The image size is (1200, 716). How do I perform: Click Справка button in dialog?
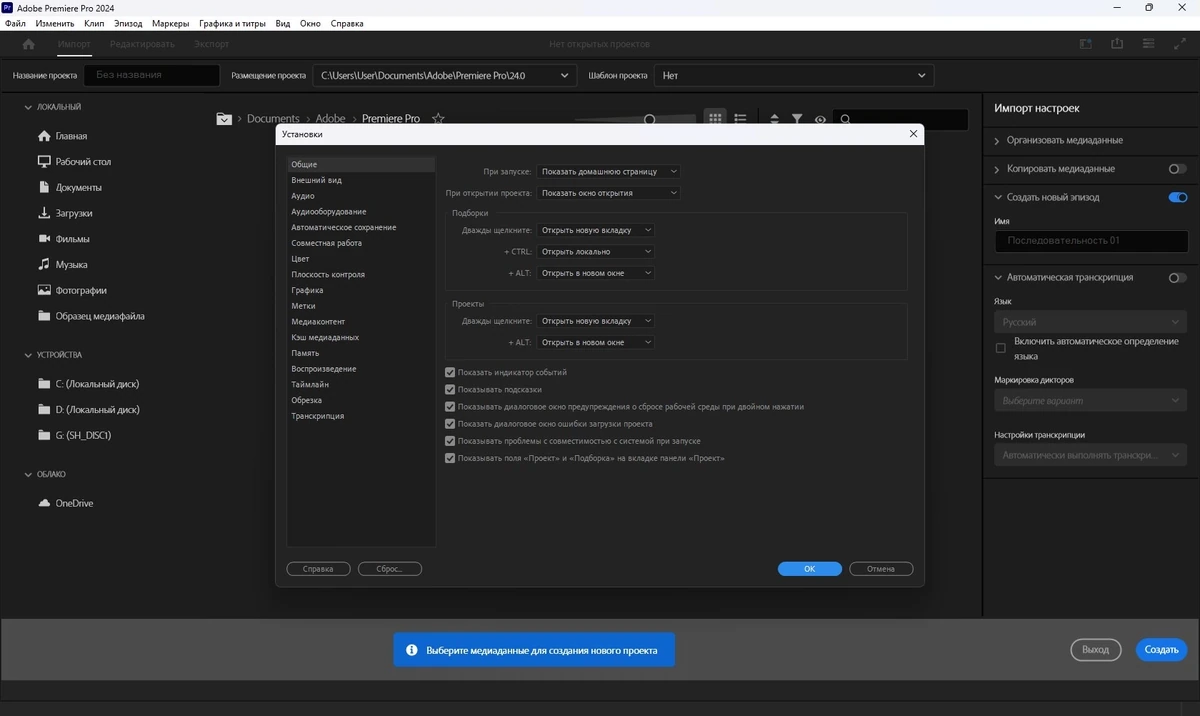pos(318,569)
